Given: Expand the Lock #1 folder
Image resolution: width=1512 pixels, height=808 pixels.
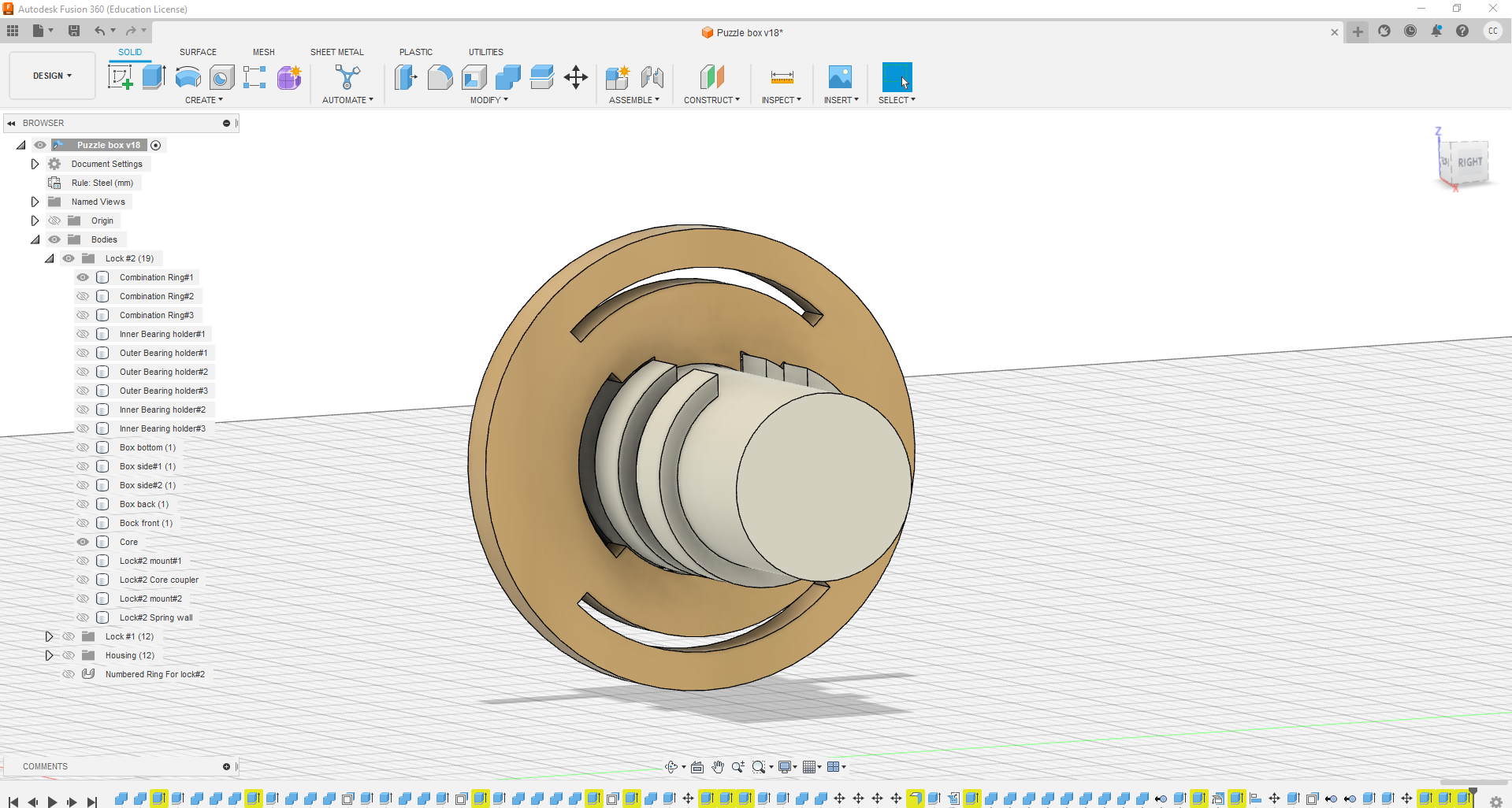Looking at the screenshot, I should [x=50, y=636].
